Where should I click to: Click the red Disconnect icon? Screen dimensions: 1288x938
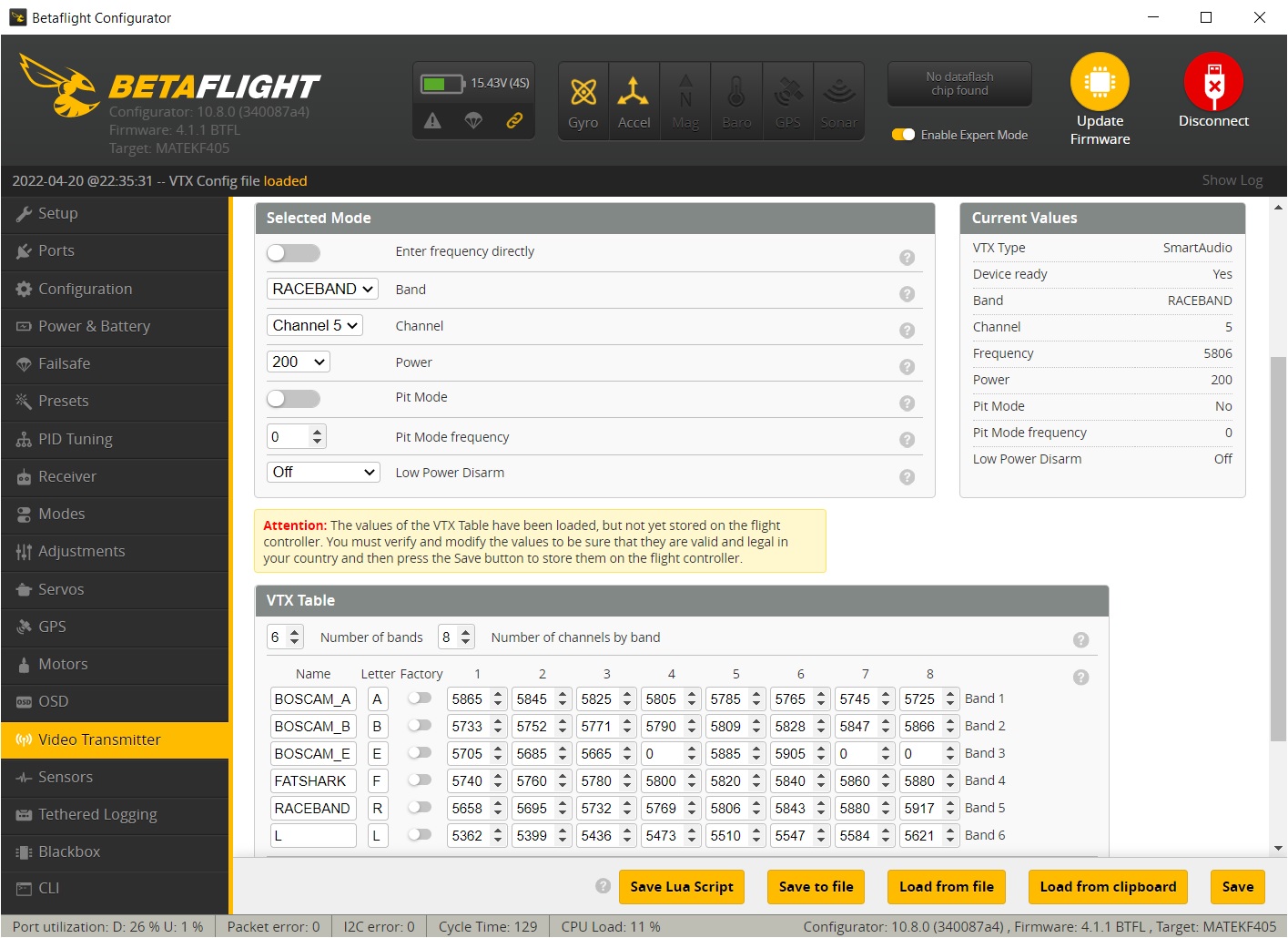click(x=1212, y=82)
